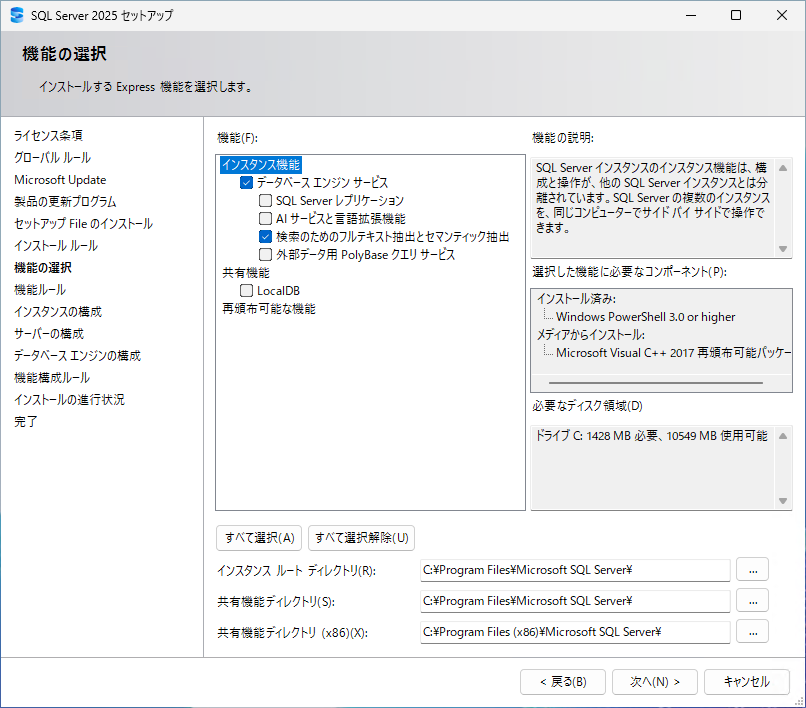Select the 再頒布可能な機能 tree node
The height and width of the screenshot is (708, 806).
(x=269, y=308)
